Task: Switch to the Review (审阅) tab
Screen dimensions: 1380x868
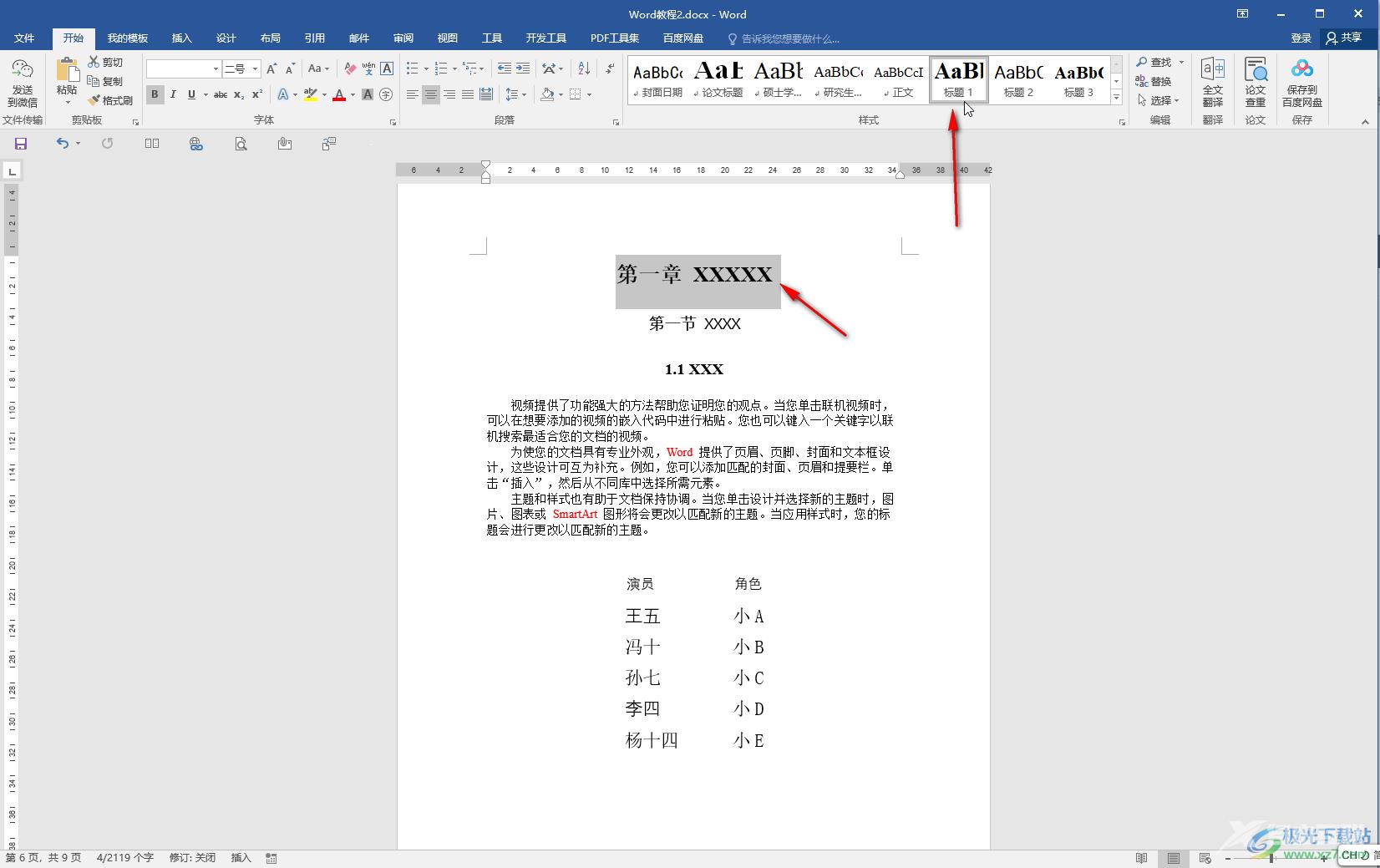Action: [403, 38]
